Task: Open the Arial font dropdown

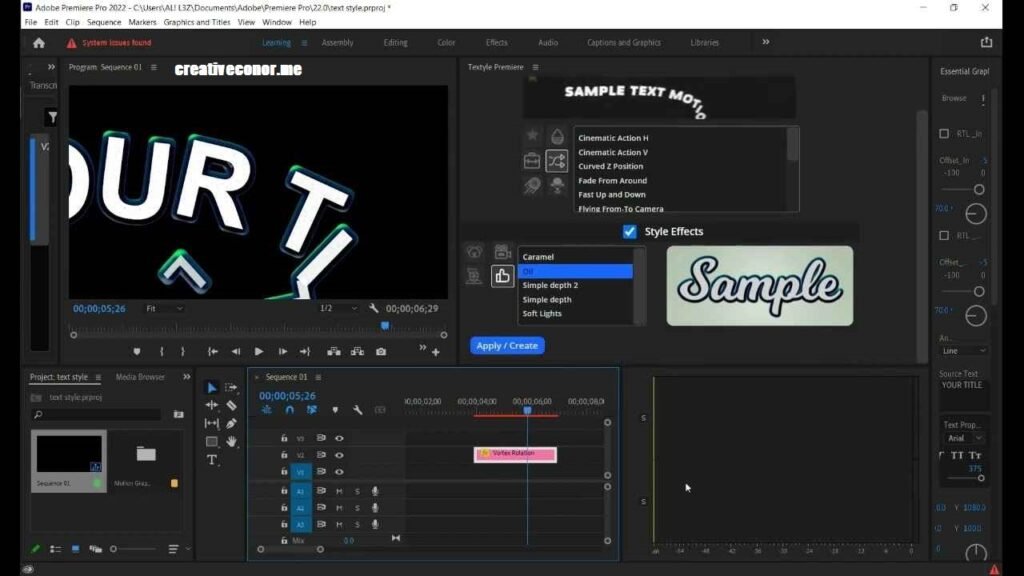Action: (x=965, y=438)
